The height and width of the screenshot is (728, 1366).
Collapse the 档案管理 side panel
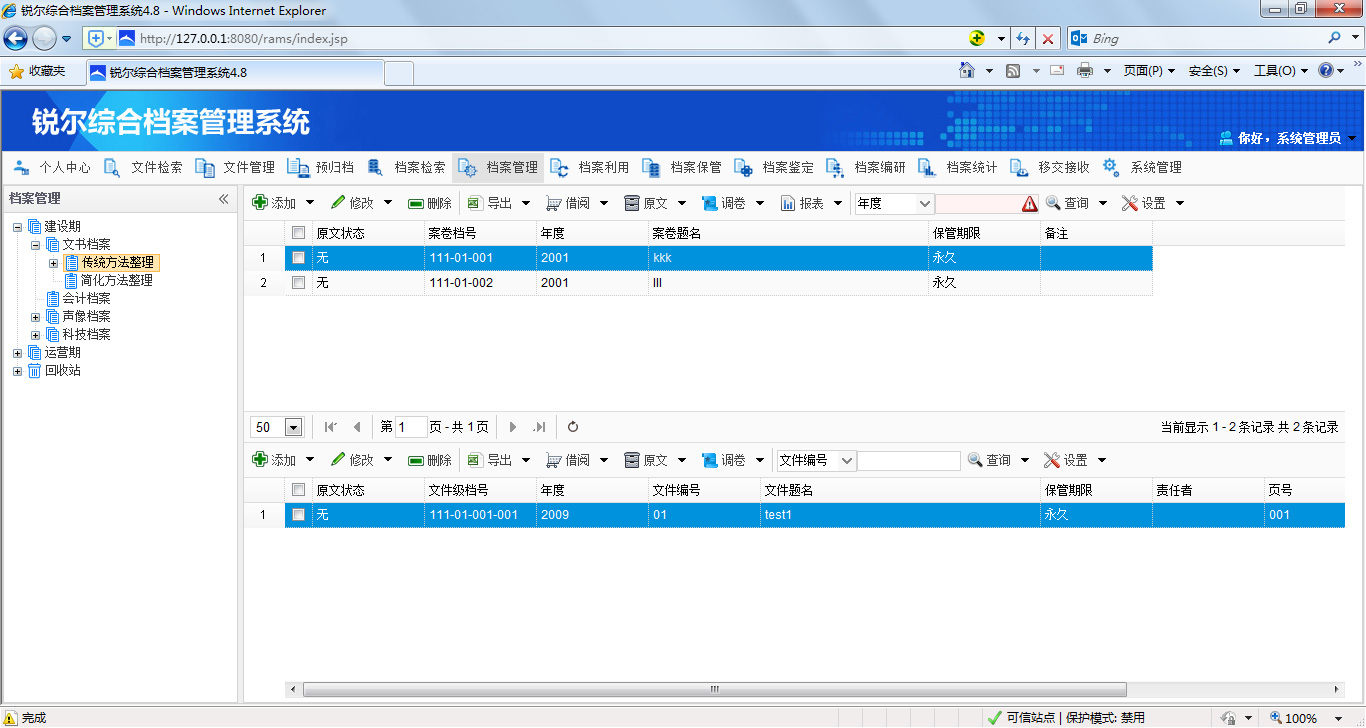[224, 199]
